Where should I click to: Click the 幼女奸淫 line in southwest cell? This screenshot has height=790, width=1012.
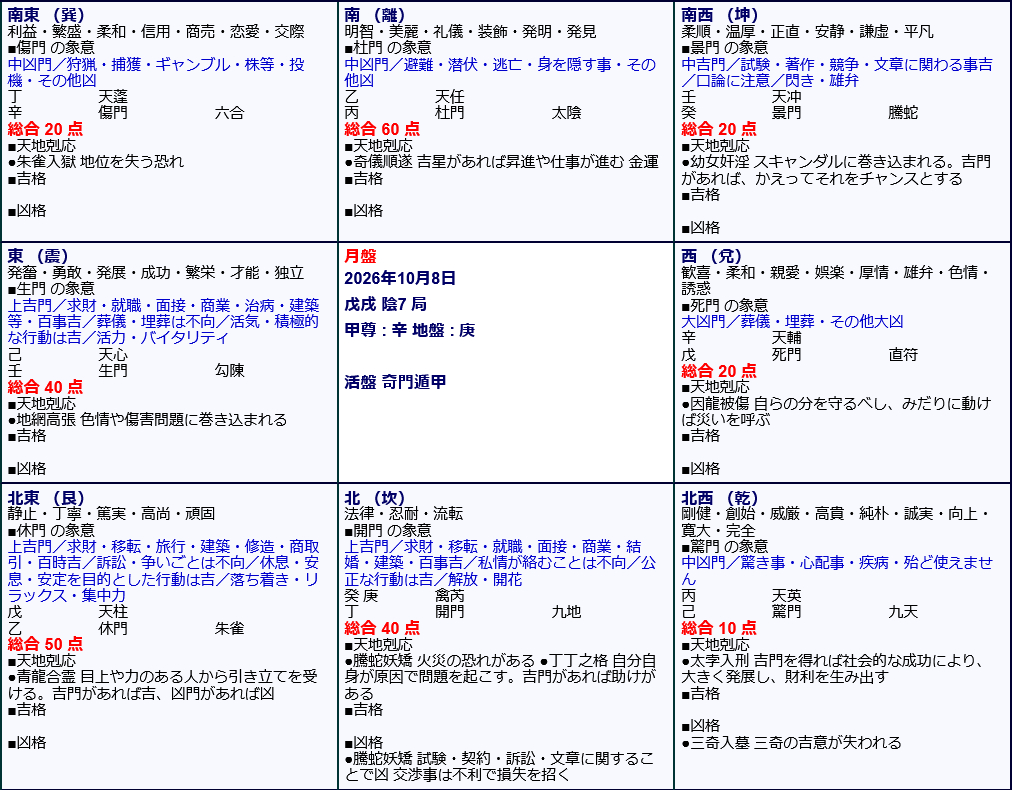click(x=836, y=170)
